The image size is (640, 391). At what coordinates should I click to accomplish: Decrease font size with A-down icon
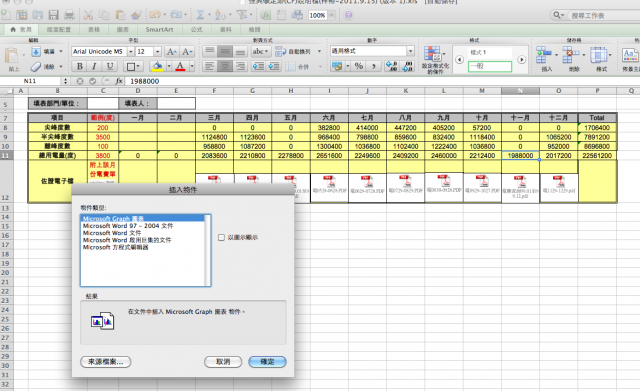click(187, 51)
